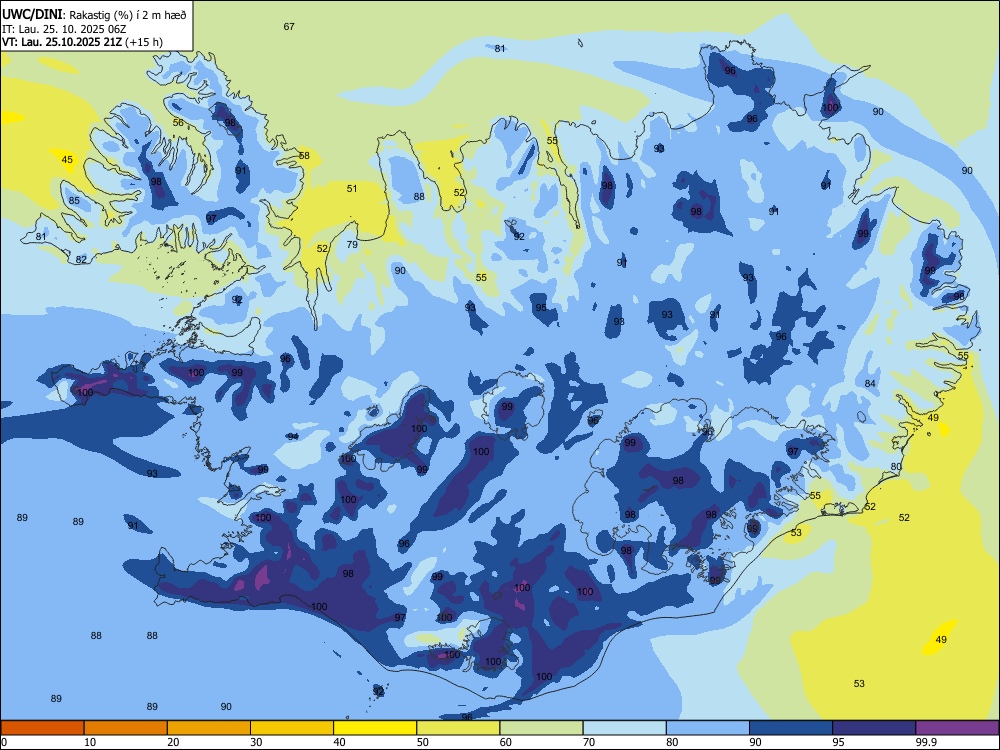The height and width of the screenshot is (750, 1000).
Task: Click the humidity value 94
Action: click(x=293, y=437)
